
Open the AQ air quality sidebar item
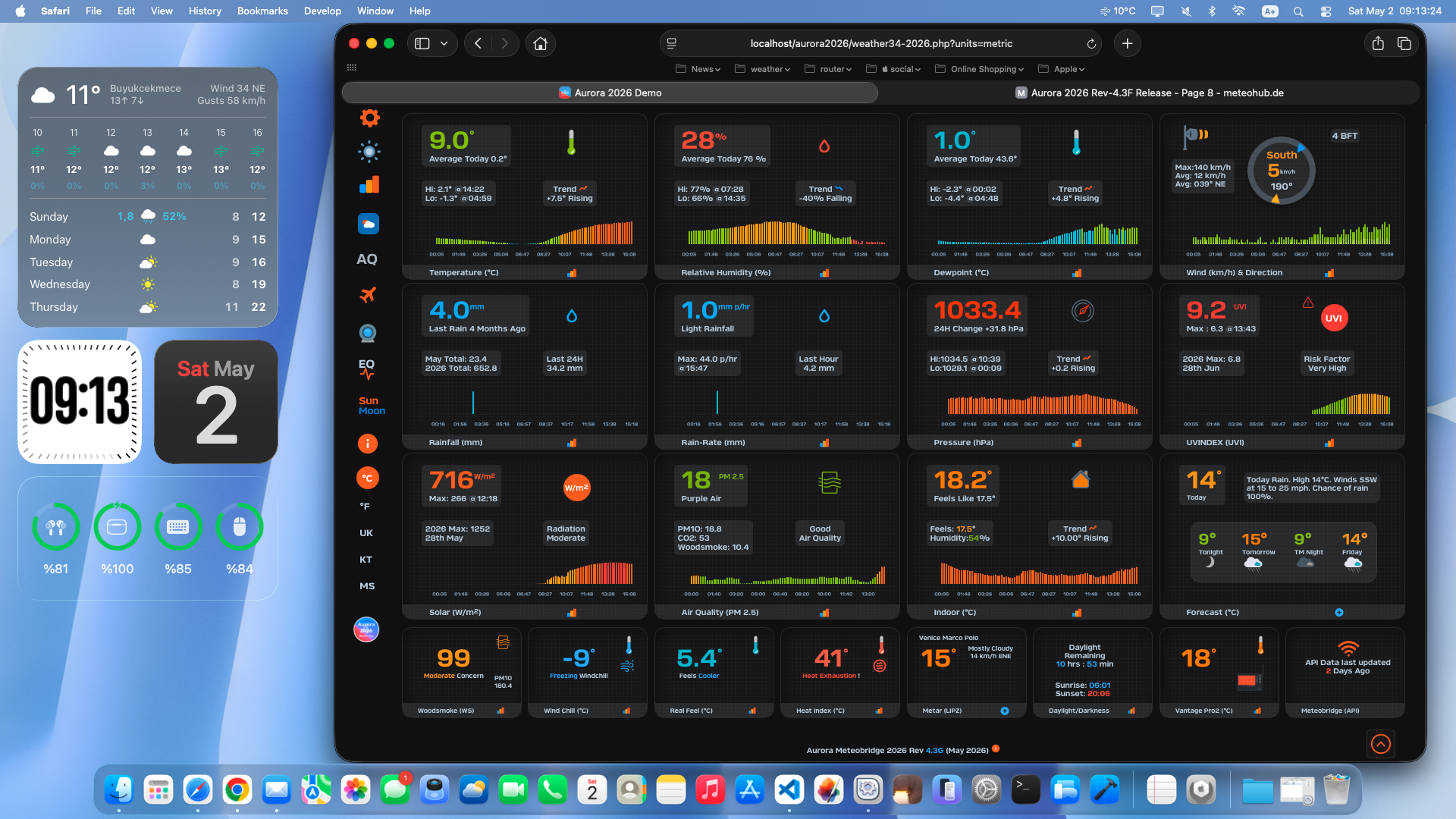[367, 259]
